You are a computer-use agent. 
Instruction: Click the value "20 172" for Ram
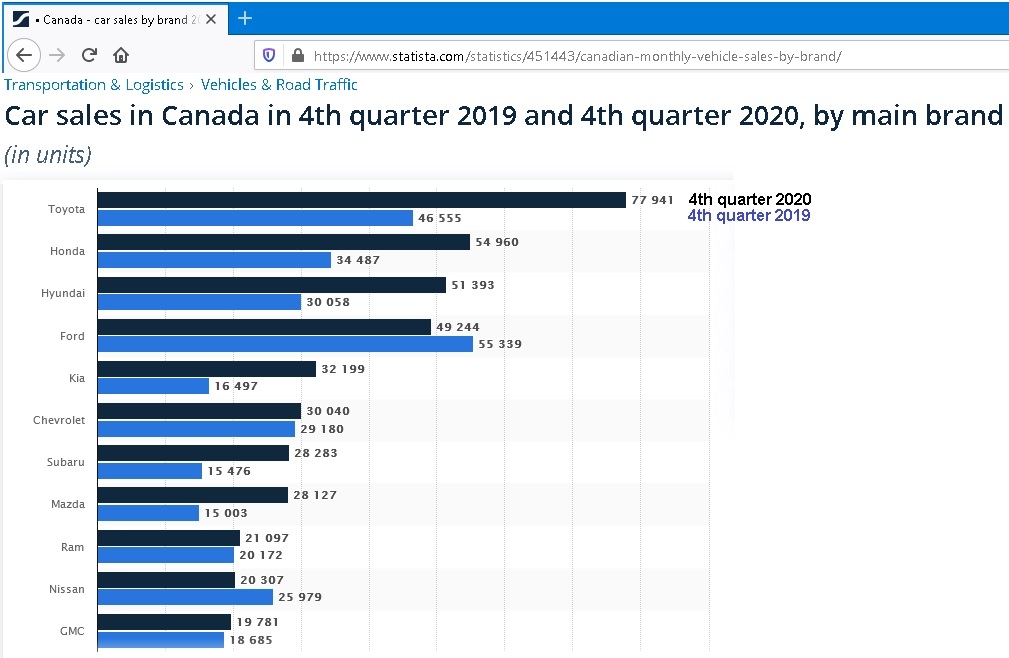[261, 554]
